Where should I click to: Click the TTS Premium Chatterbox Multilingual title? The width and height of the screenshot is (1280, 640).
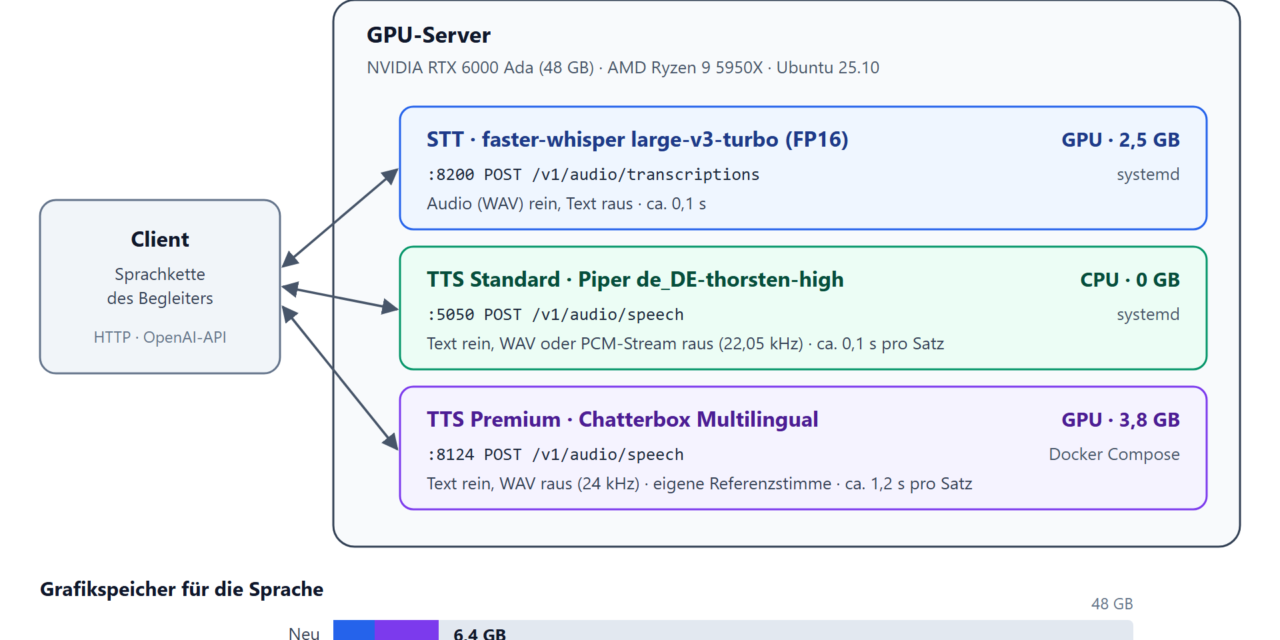pos(622,419)
